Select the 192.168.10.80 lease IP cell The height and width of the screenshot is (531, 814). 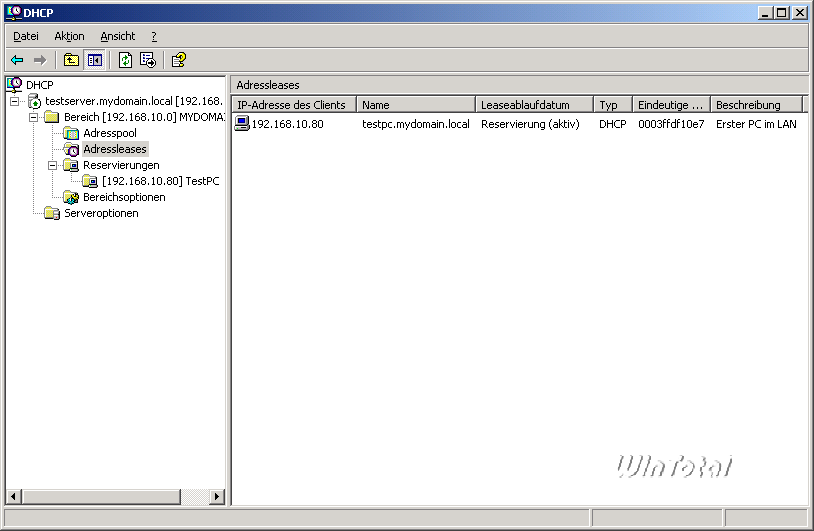coord(288,124)
